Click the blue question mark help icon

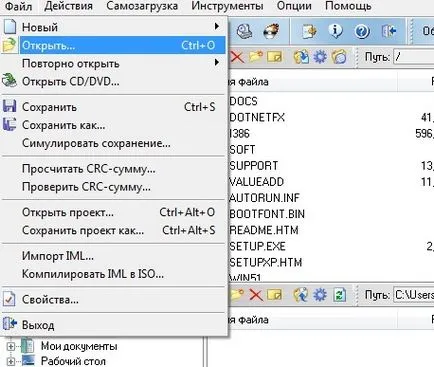[x=362, y=31]
